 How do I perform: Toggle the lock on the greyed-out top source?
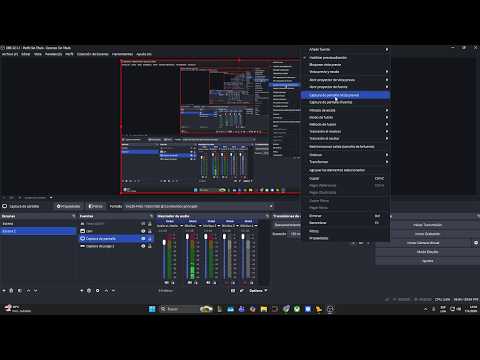point(150,224)
